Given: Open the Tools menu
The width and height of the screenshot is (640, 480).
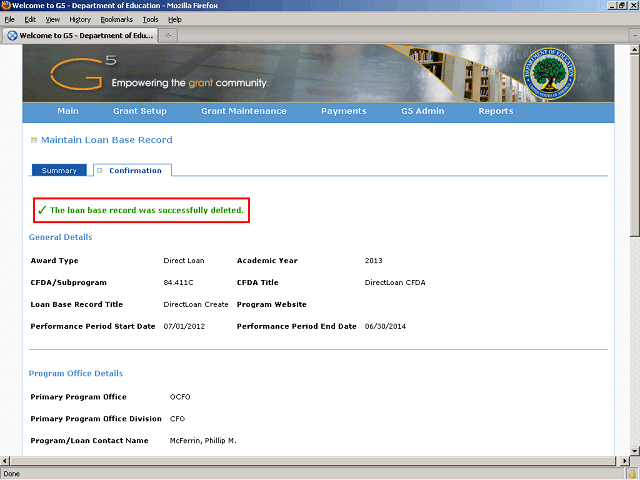Looking at the screenshot, I should pos(150,20).
